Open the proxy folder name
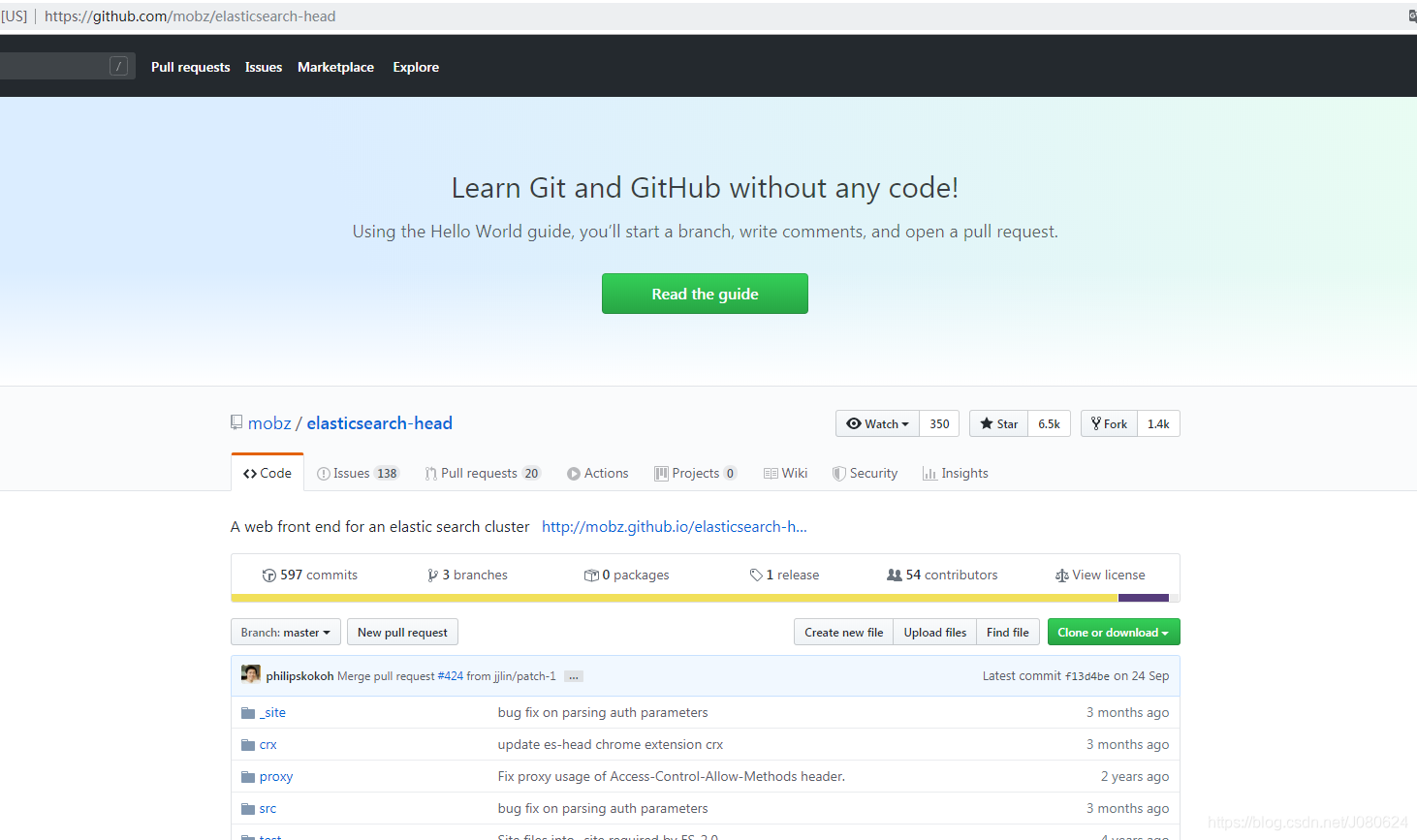Viewport: 1417px width, 840px height. (x=276, y=777)
